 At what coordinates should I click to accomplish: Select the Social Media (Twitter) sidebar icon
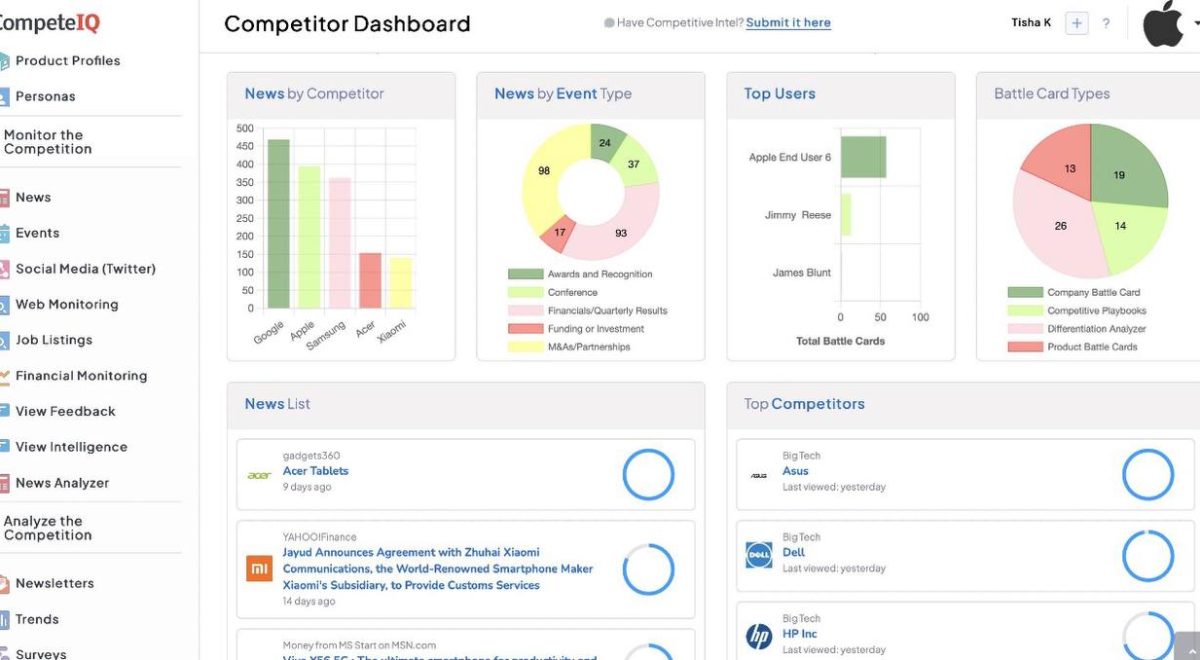pos(4,269)
